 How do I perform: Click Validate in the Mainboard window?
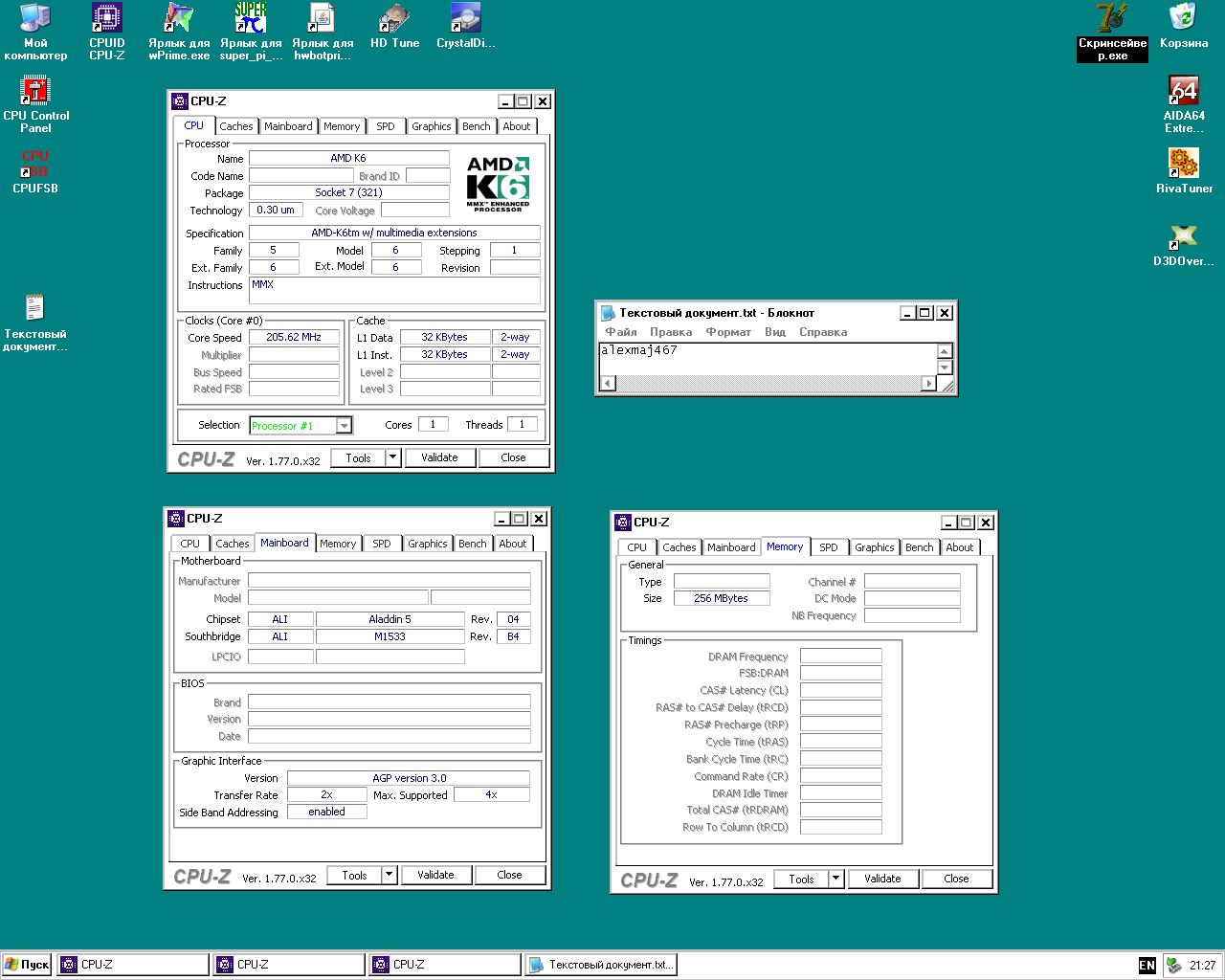(435, 875)
